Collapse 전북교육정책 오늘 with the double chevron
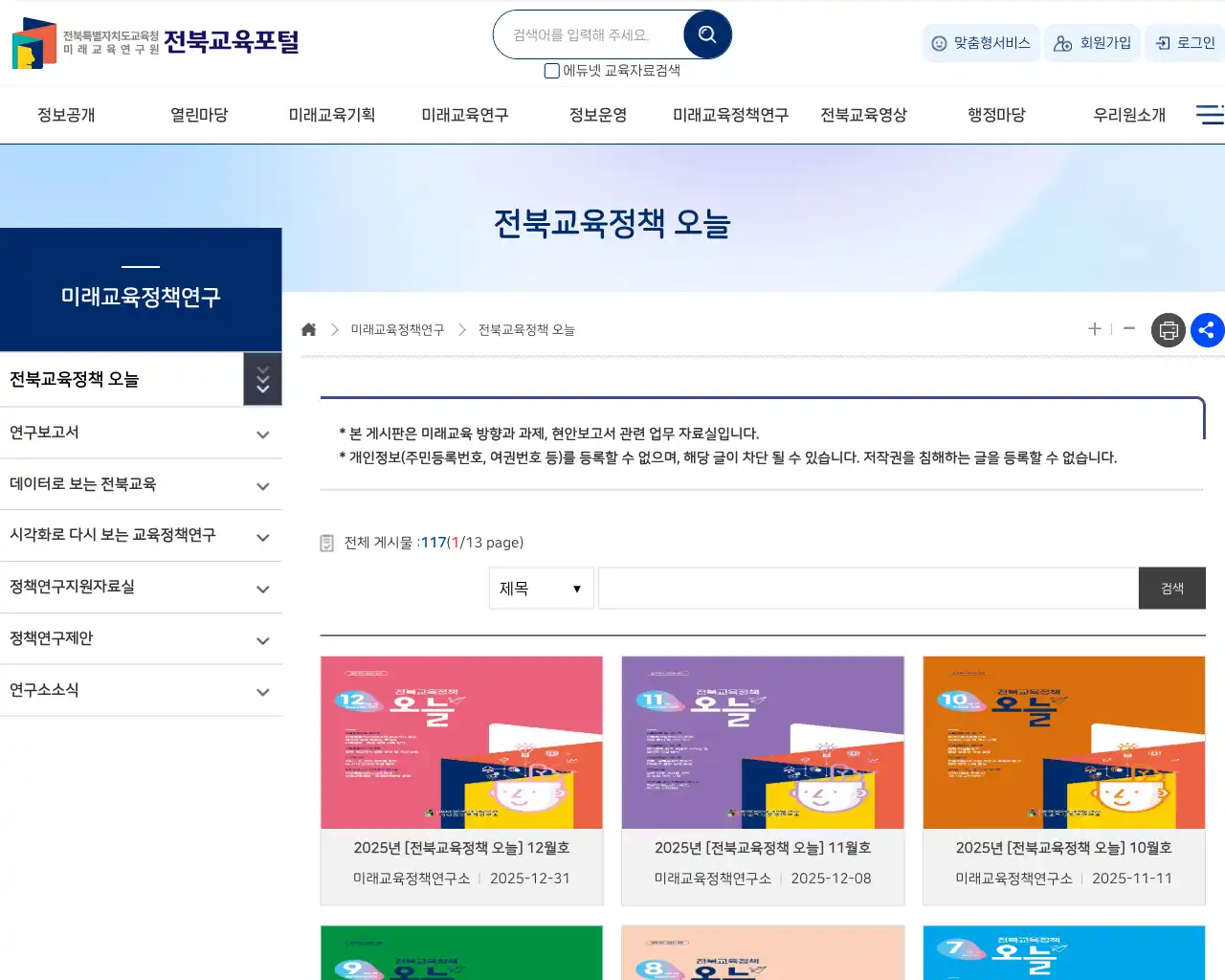Image resolution: width=1225 pixels, height=980 pixels. pos(262,379)
